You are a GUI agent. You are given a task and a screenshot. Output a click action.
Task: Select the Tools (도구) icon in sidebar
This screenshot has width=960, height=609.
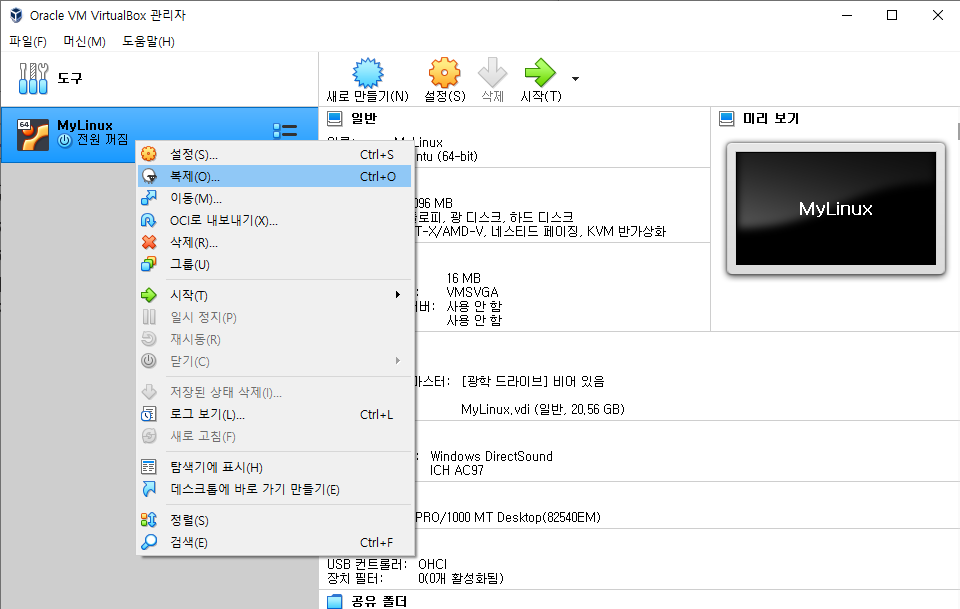click(33, 78)
